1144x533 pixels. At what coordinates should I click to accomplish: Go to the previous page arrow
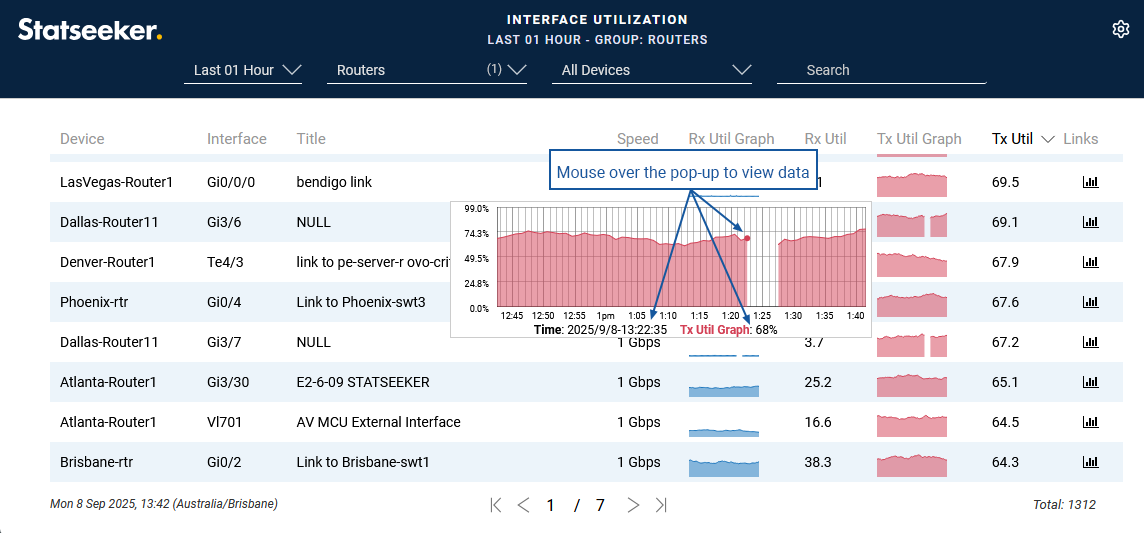tap(523, 505)
